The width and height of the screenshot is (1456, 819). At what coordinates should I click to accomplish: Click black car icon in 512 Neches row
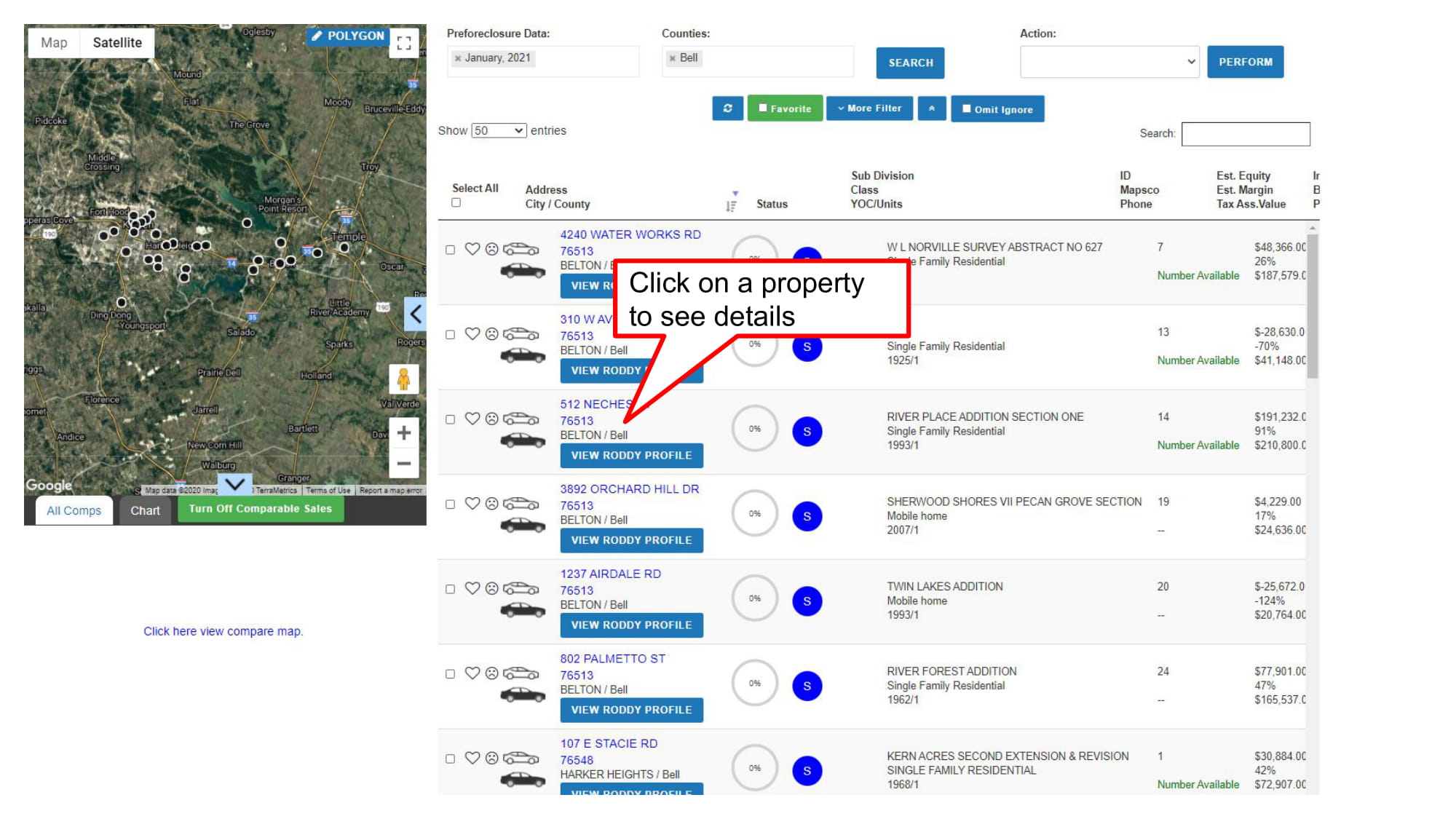click(523, 441)
